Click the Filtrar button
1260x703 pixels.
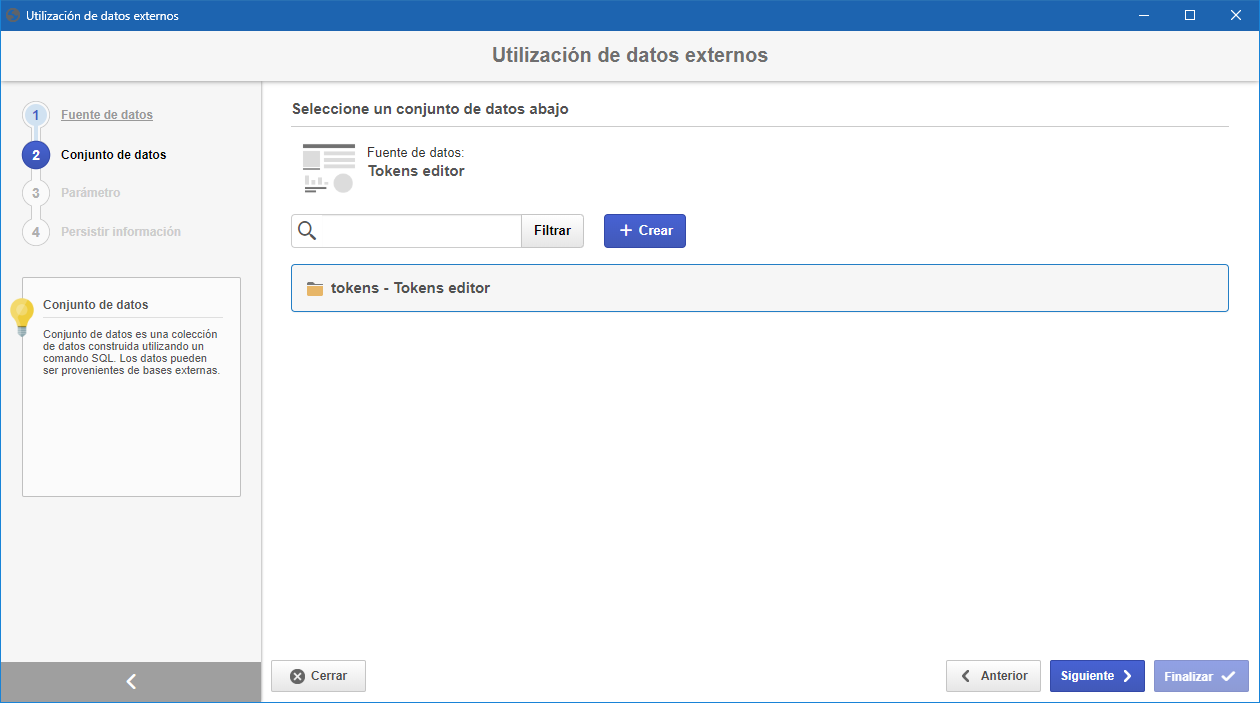552,231
